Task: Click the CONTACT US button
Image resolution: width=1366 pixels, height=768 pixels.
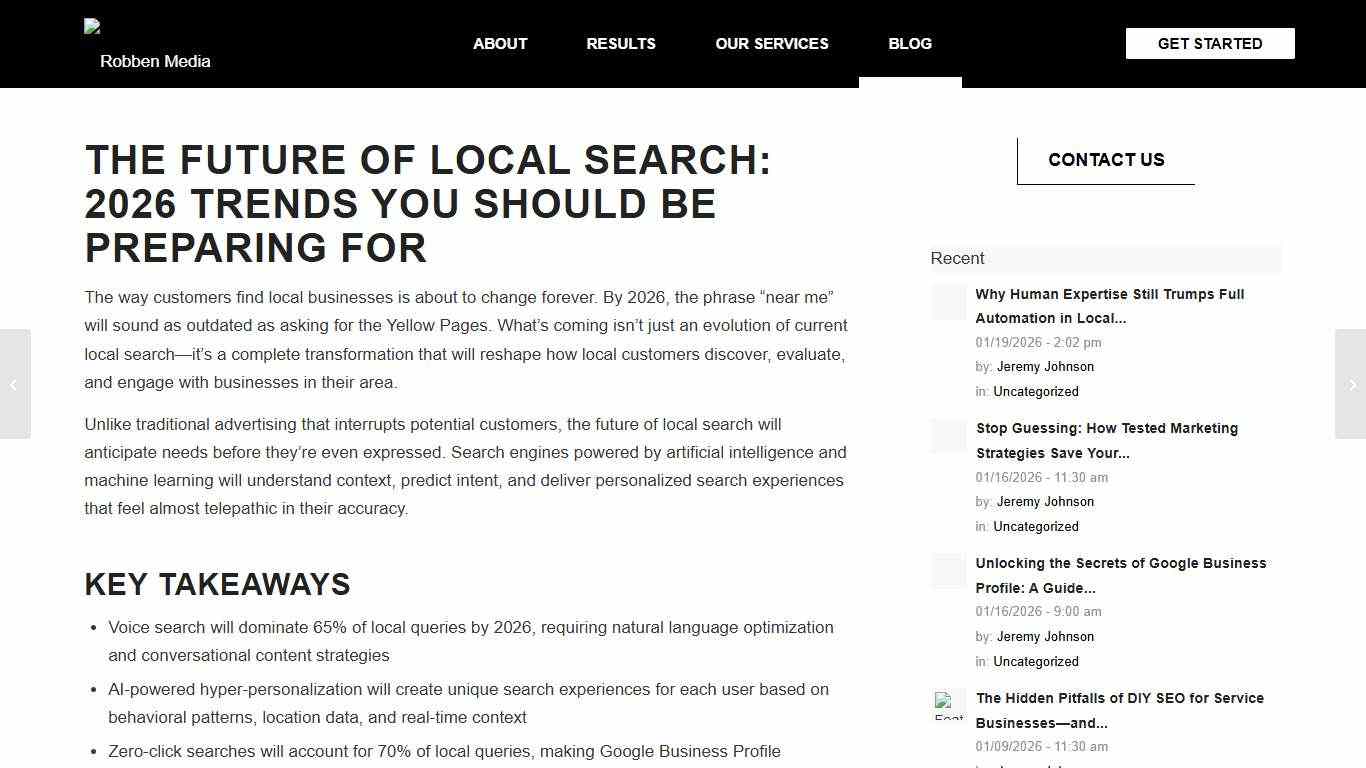Action: tap(1106, 160)
